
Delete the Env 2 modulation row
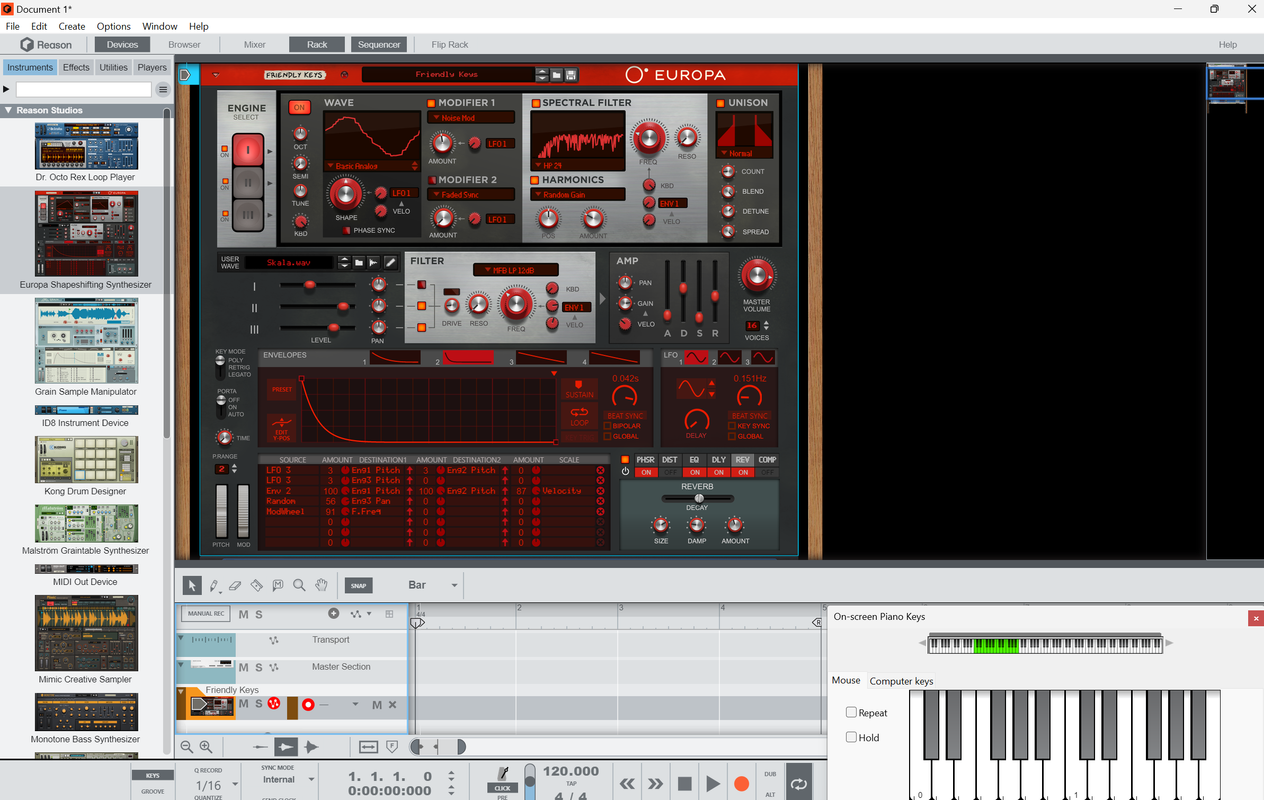click(600, 491)
